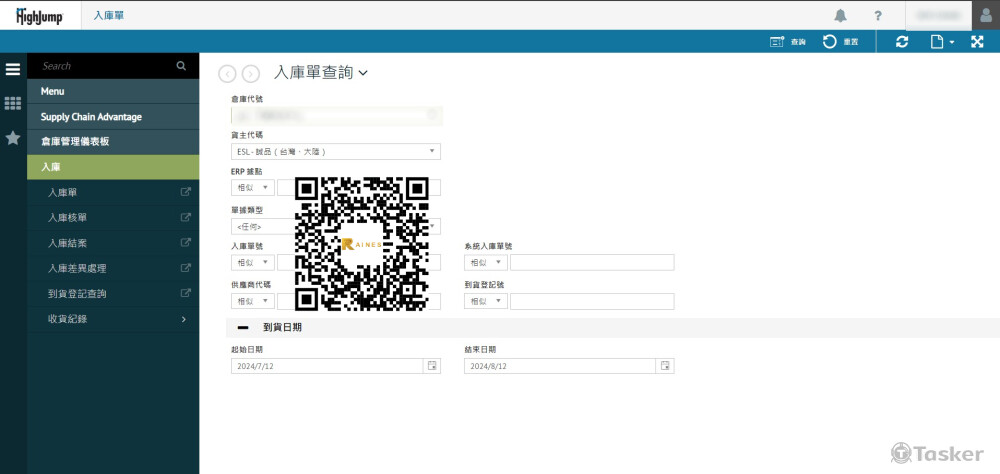Screen dimensions: 1000x474
Task: Toggle fullscreen with the expand arrows icon
Action: 978,42
